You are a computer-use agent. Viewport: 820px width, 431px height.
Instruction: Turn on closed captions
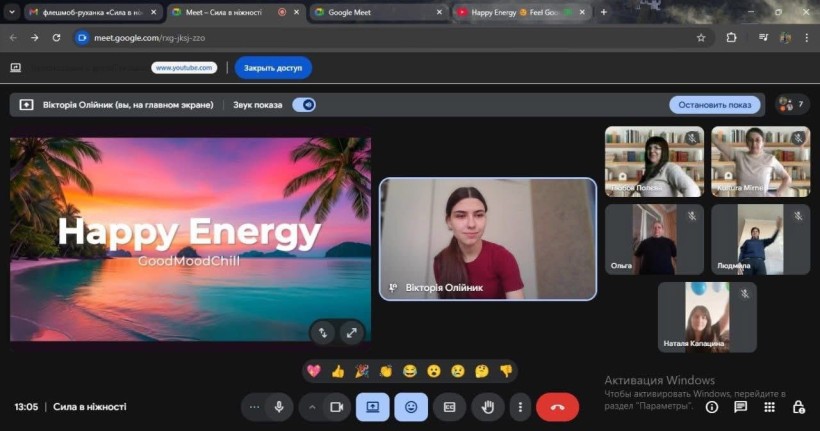(x=449, y=407)
